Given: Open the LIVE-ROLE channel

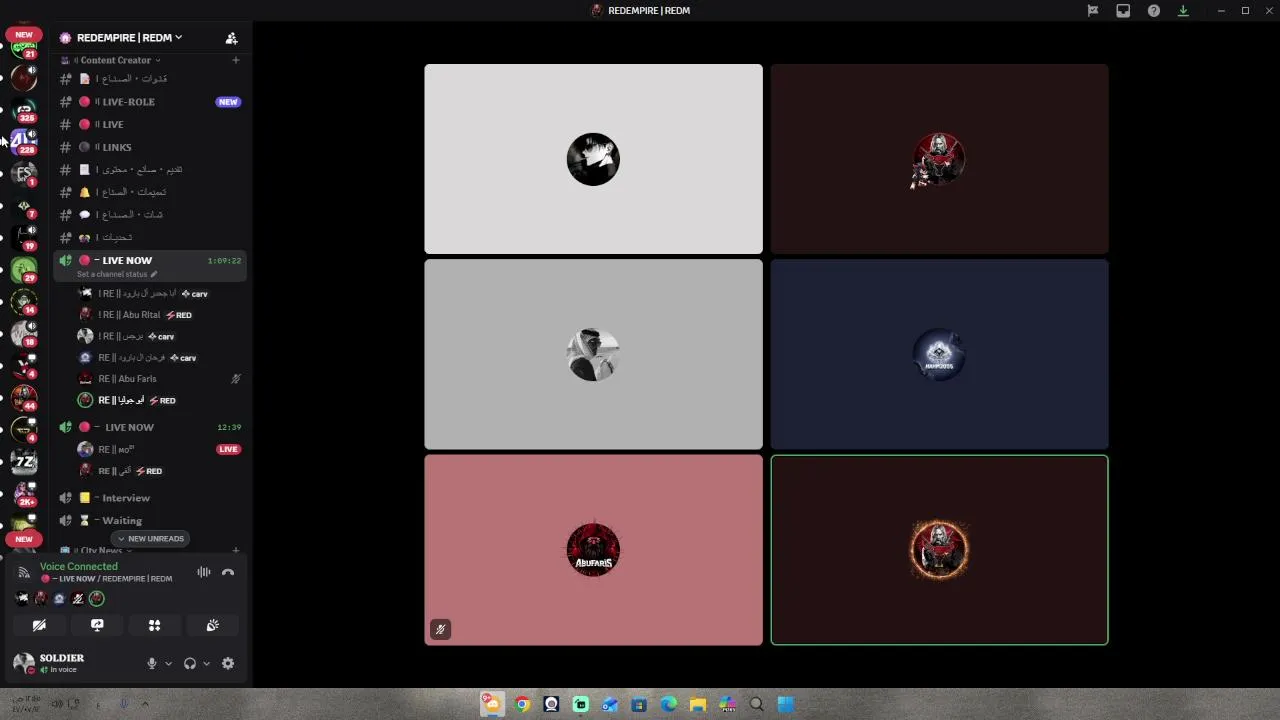Looking at the screenshot, I should pos(150,102).
